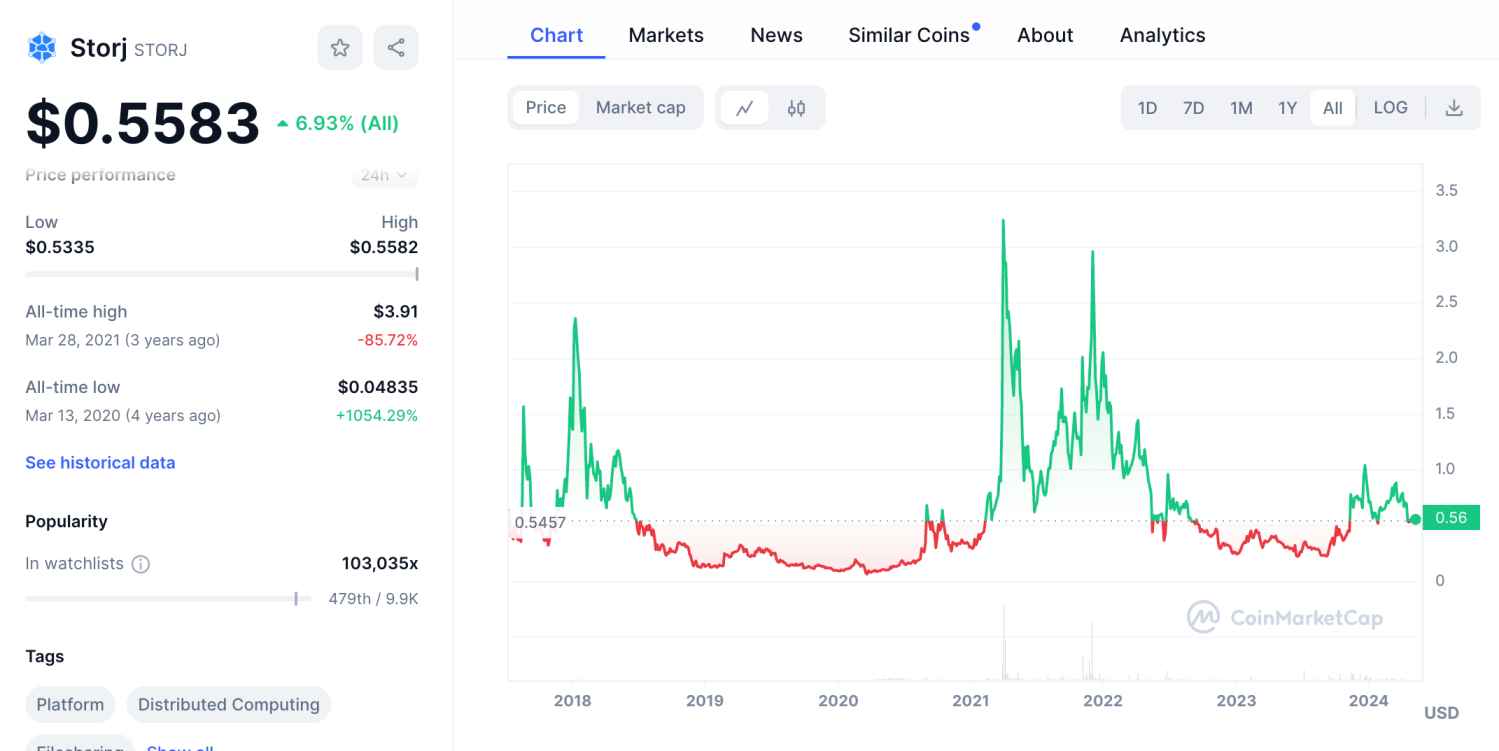Click the watchlist popularity rank bar
This screenshot has height=751, width=1499.
pyautogui.click(x=168, y=599)
